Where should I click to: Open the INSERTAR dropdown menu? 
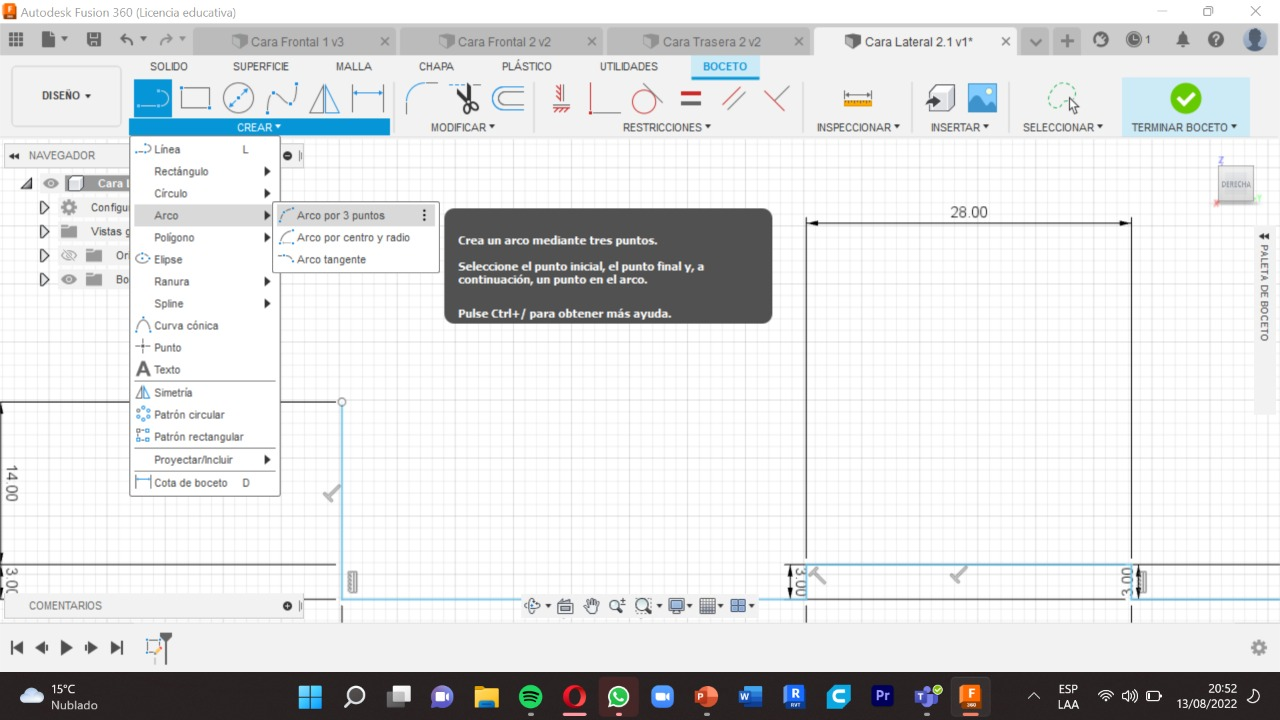(960, 127)
